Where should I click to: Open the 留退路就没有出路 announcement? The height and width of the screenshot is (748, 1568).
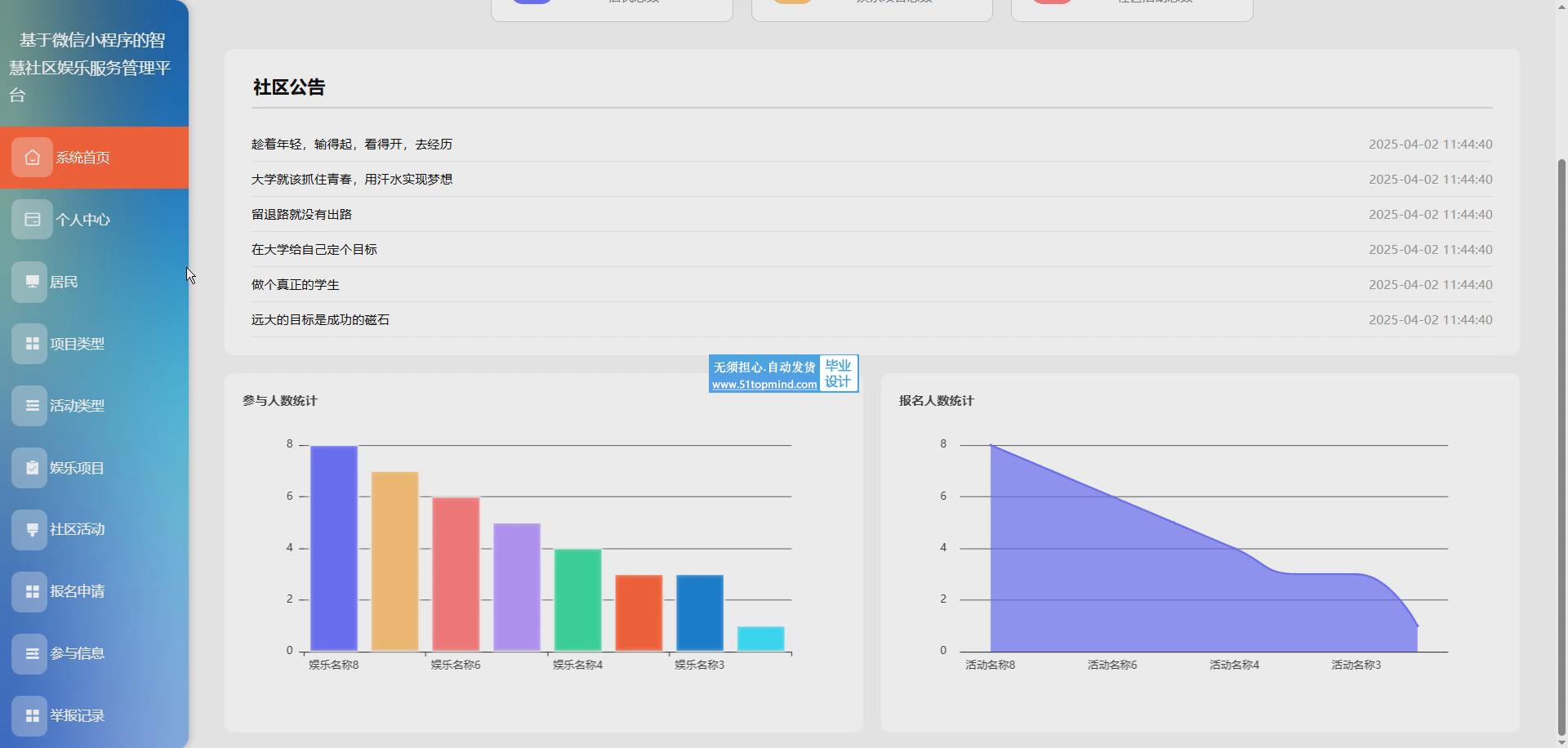coord(301,215)
